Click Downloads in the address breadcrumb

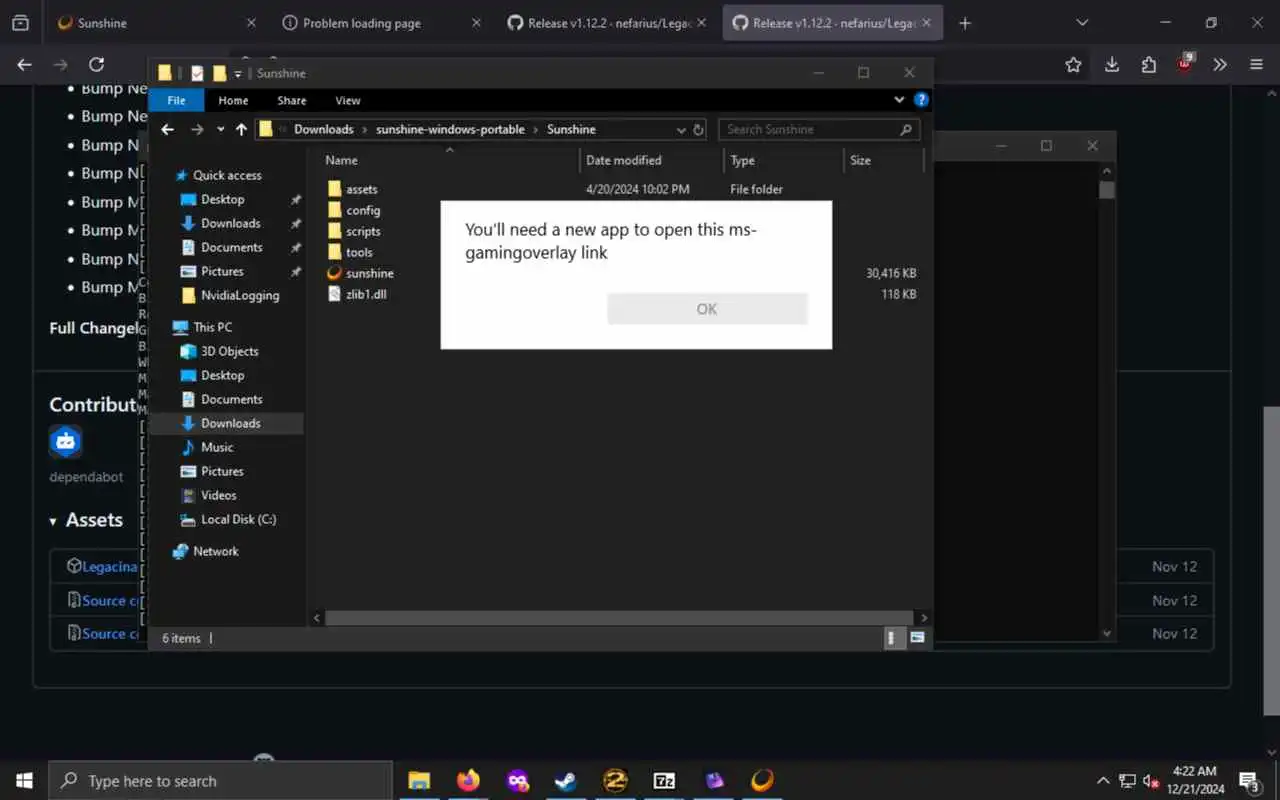(323, 129)
